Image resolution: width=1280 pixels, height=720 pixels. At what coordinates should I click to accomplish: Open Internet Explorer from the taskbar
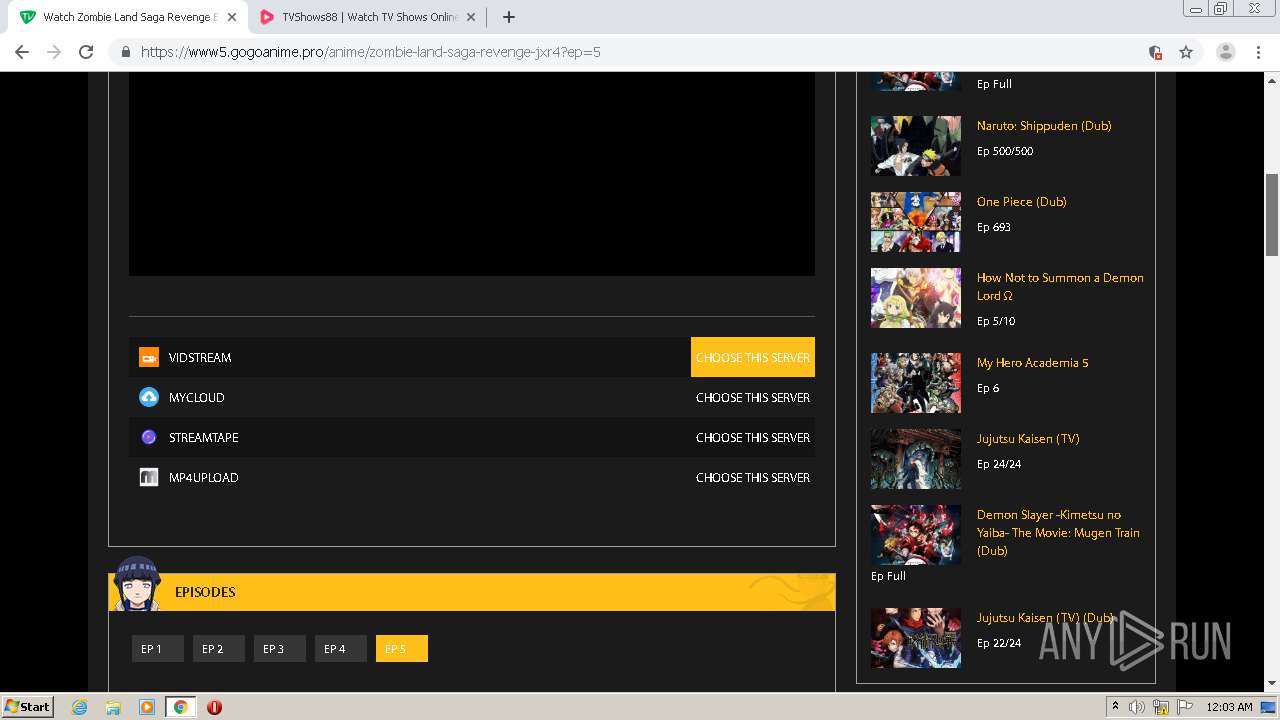pyautogui.click(x=79, y=707)
